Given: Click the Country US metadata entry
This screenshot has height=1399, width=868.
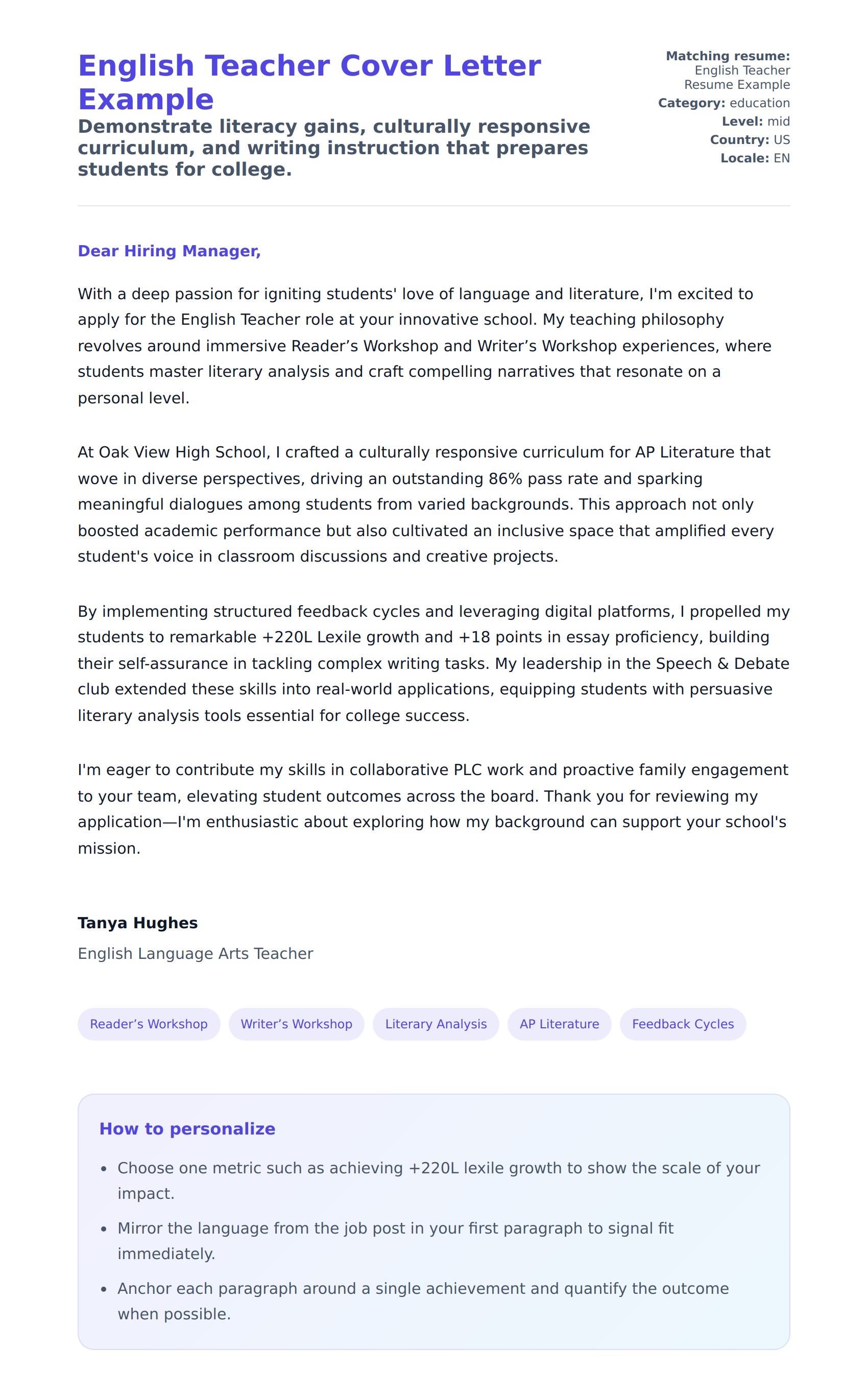Looking at the screenshot, I should coord(750,140).
